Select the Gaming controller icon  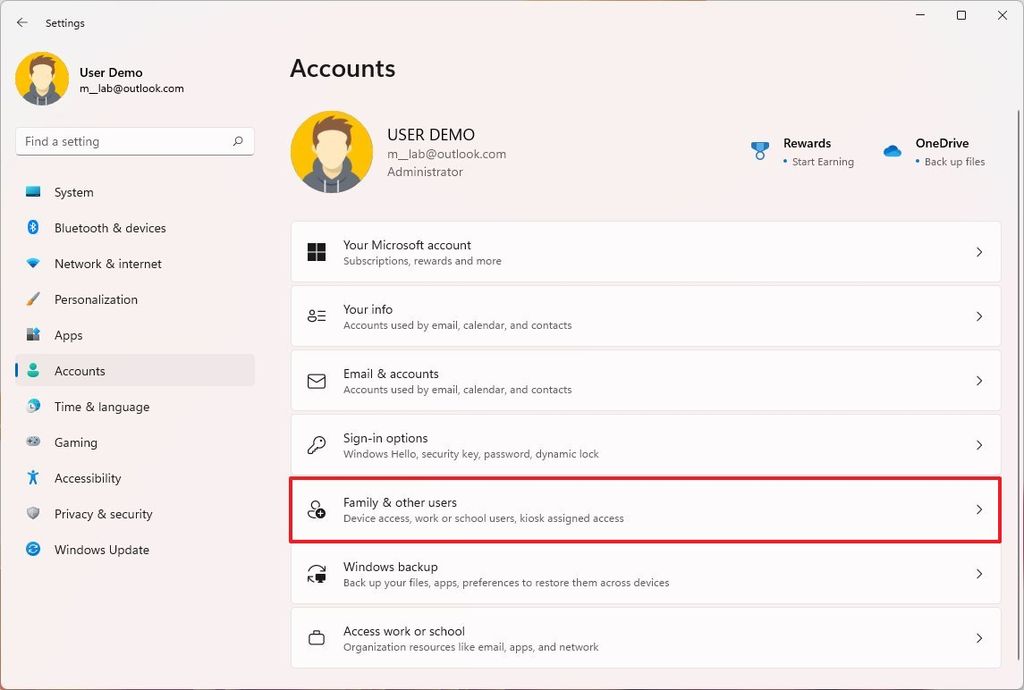[x=33, y=442]
